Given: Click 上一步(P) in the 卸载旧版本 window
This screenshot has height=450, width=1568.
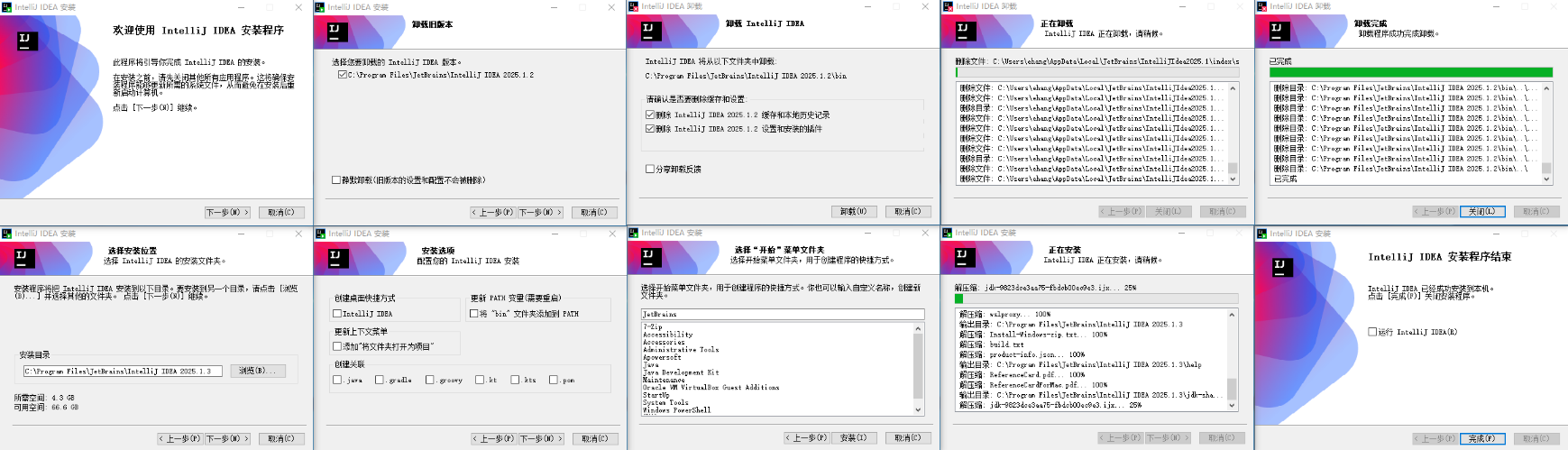Looking at the screenshot, I should [494, 212].
